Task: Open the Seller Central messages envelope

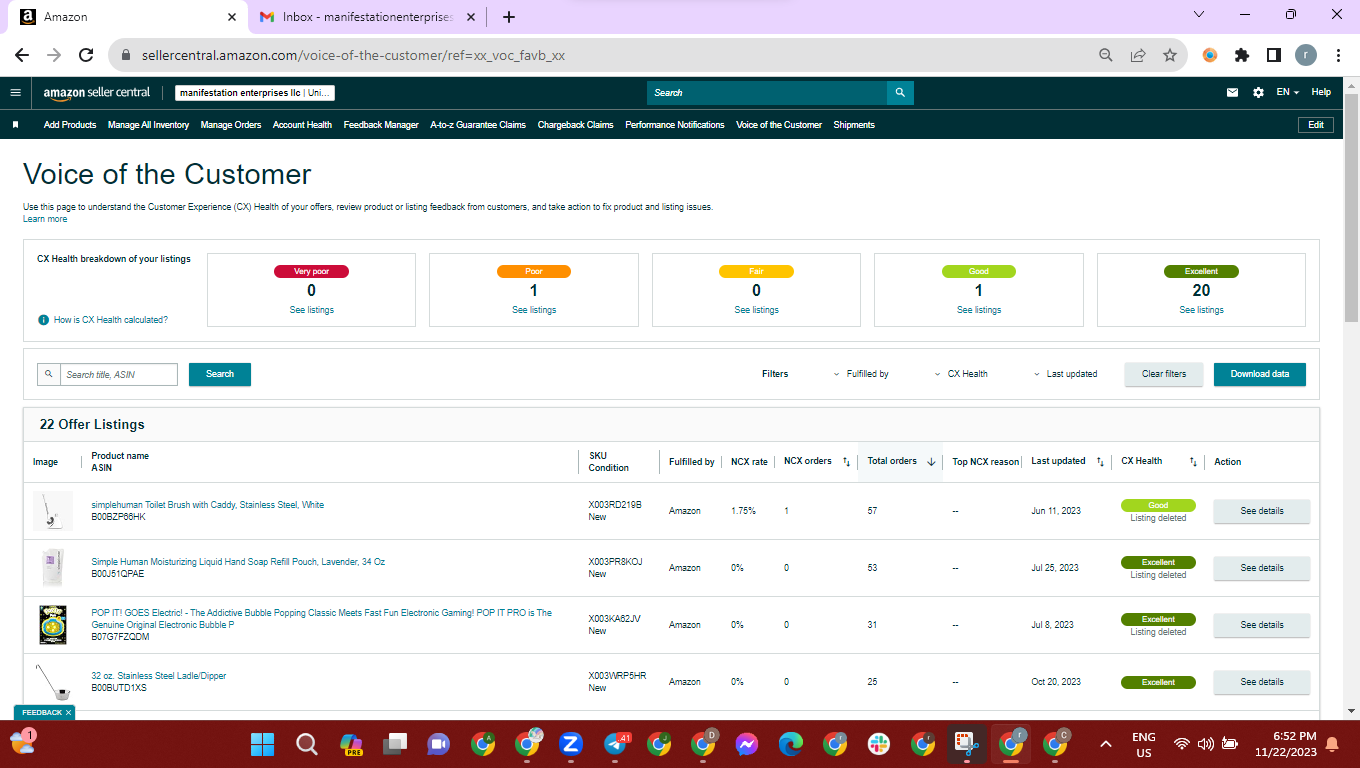Action: click(x=1233, y=92)
